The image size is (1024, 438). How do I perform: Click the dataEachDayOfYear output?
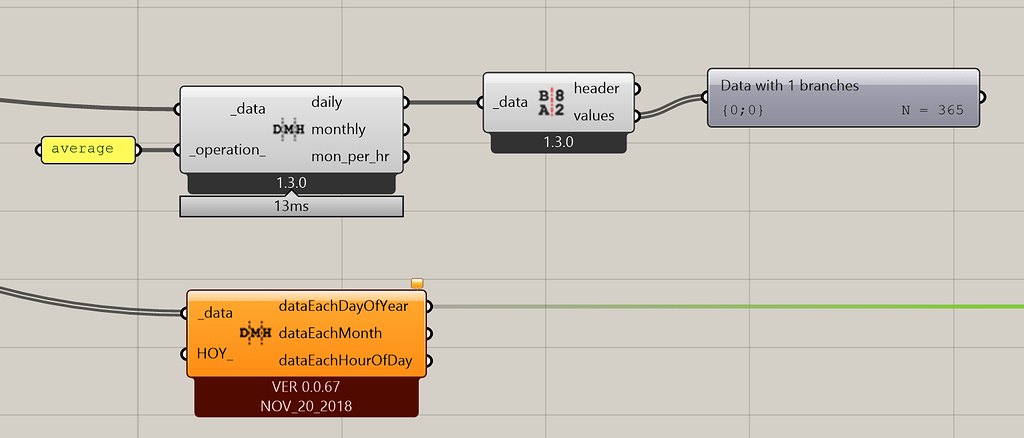point(344,306)
